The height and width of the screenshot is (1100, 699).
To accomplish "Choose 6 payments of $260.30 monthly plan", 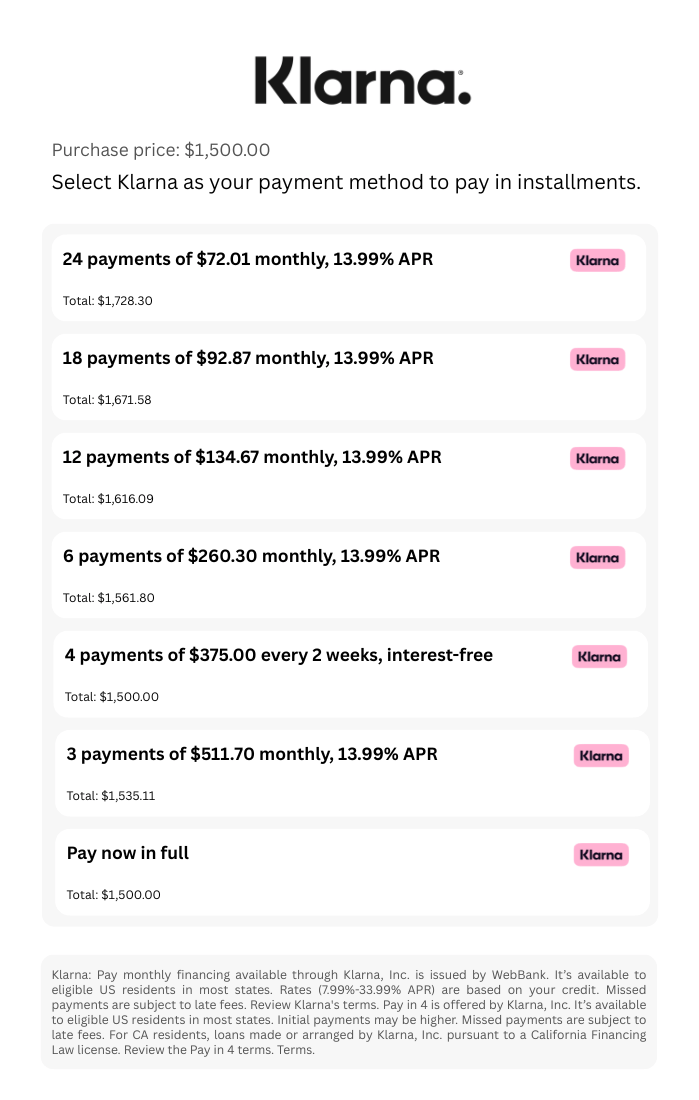I will (349, 575).
